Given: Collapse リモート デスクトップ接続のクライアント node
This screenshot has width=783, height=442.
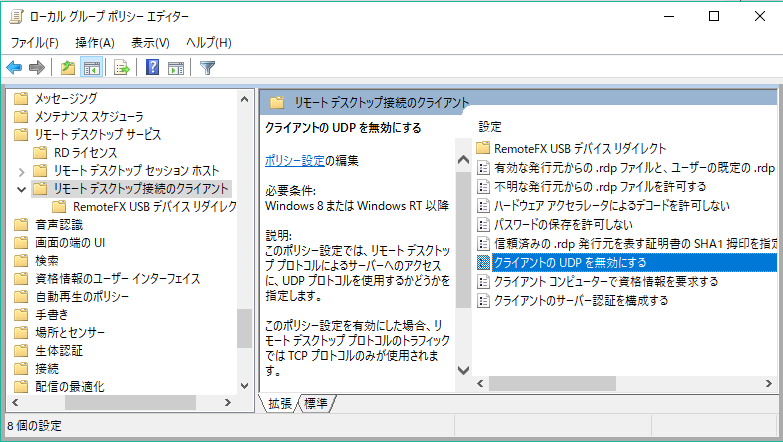Looking at the screenshot, I should click(x=21, y=189).
